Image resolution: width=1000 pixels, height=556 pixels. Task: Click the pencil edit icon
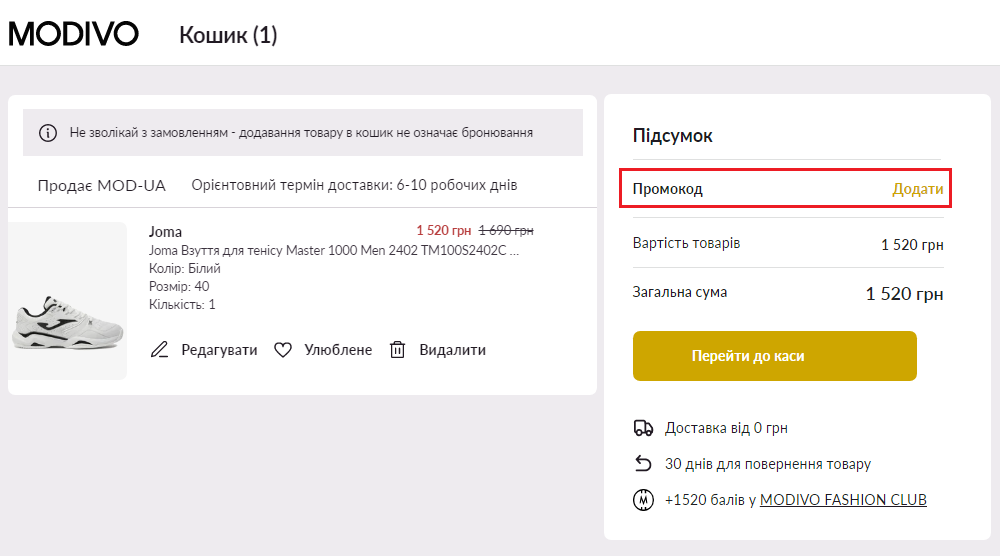click(x=159, y=349)
